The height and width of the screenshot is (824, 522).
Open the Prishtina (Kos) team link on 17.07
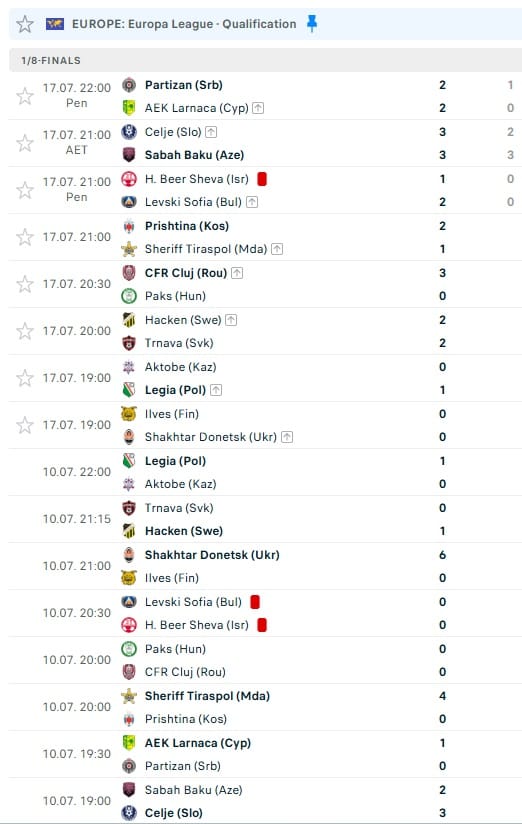(x=187, y=226)
